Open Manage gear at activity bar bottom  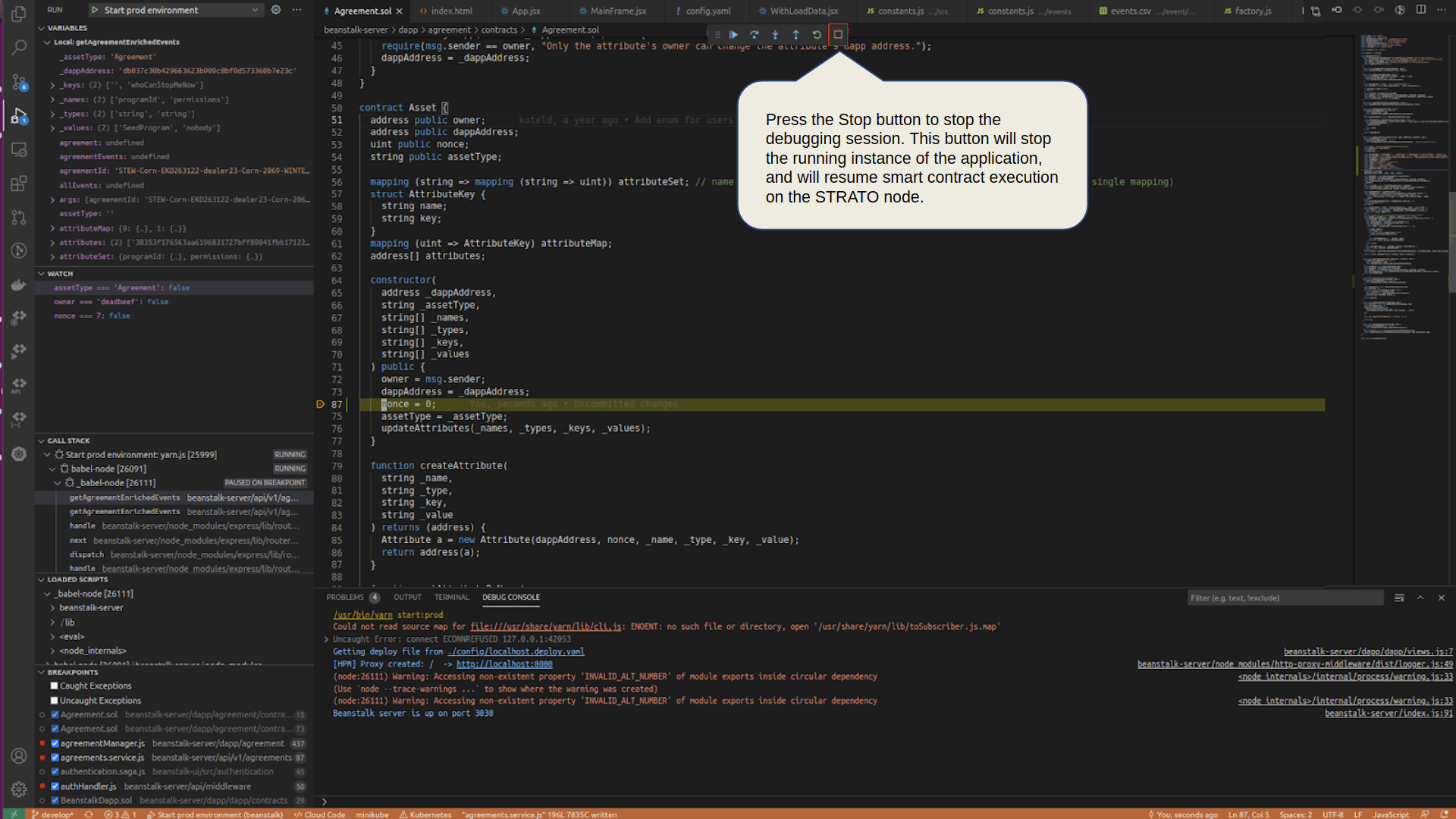(19, 789)
